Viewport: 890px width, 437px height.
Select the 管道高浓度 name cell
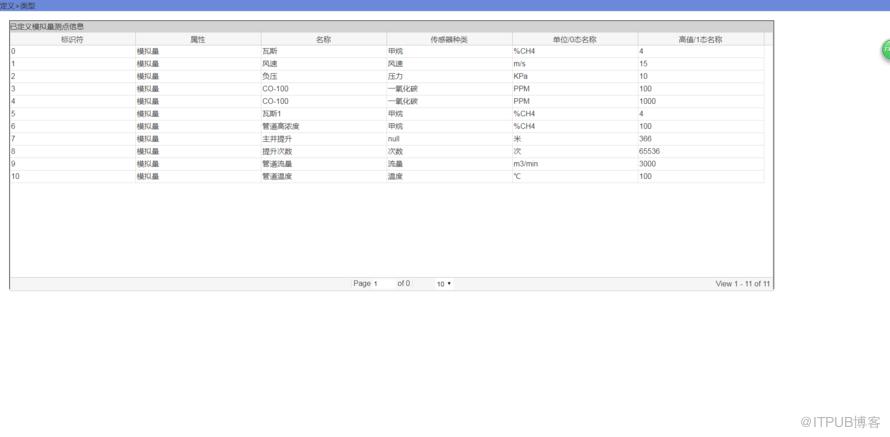point(324,126)
